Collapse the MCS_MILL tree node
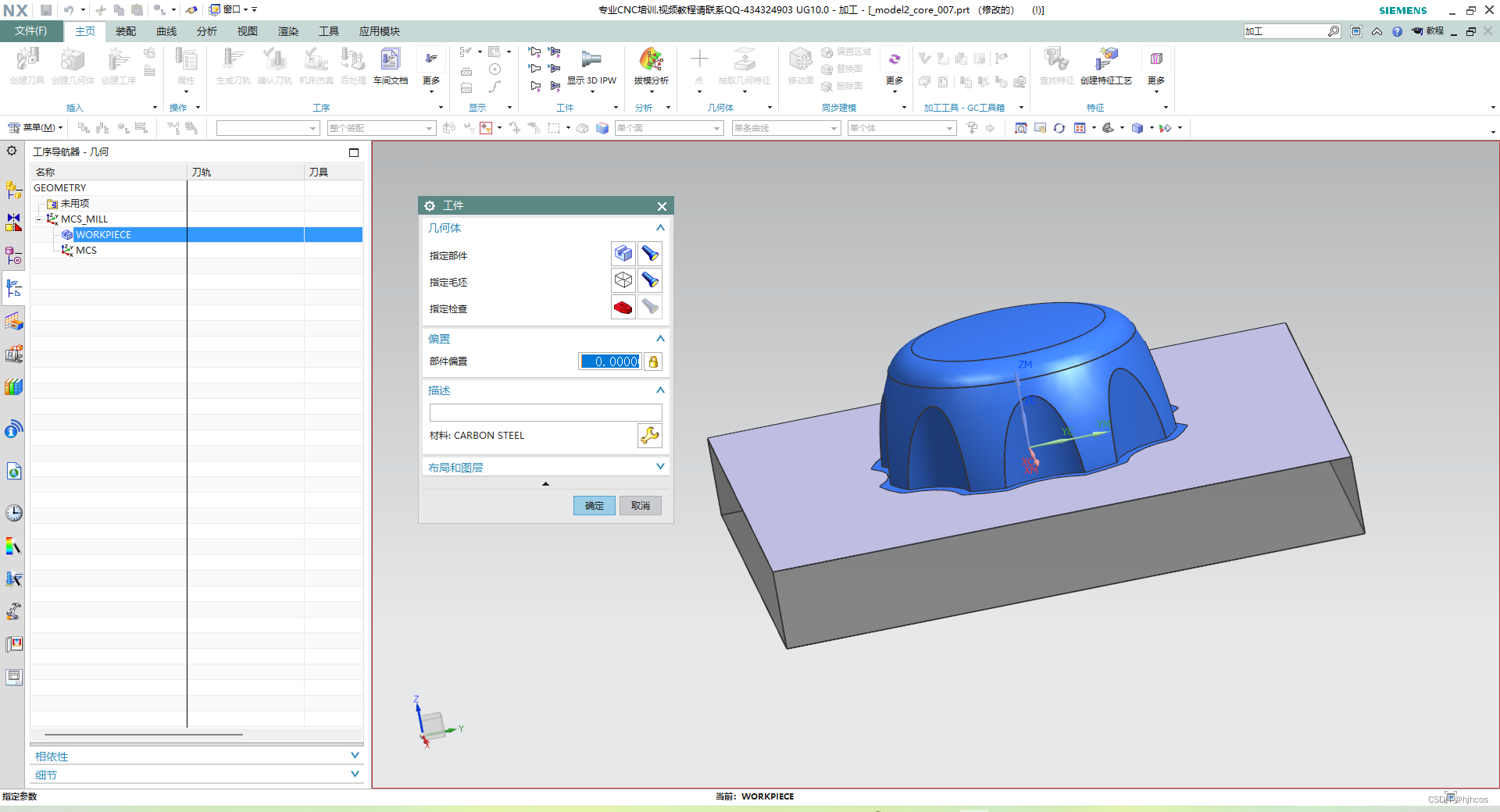 39,219
